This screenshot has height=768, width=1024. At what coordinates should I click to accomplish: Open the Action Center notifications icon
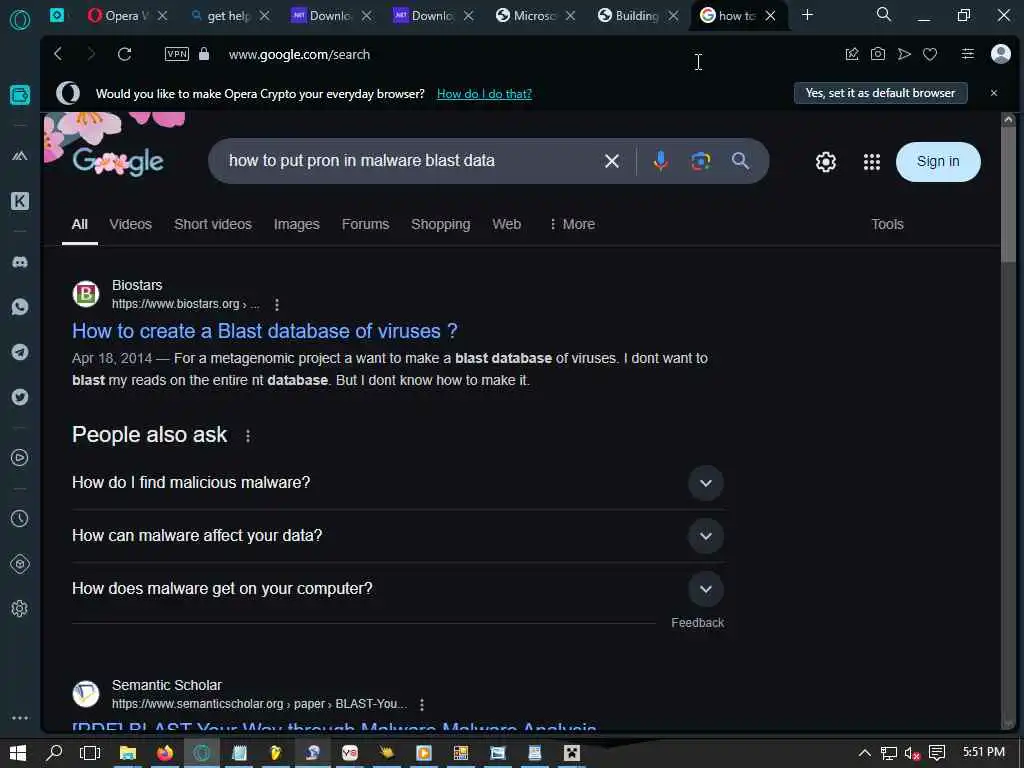coord(937,753)
